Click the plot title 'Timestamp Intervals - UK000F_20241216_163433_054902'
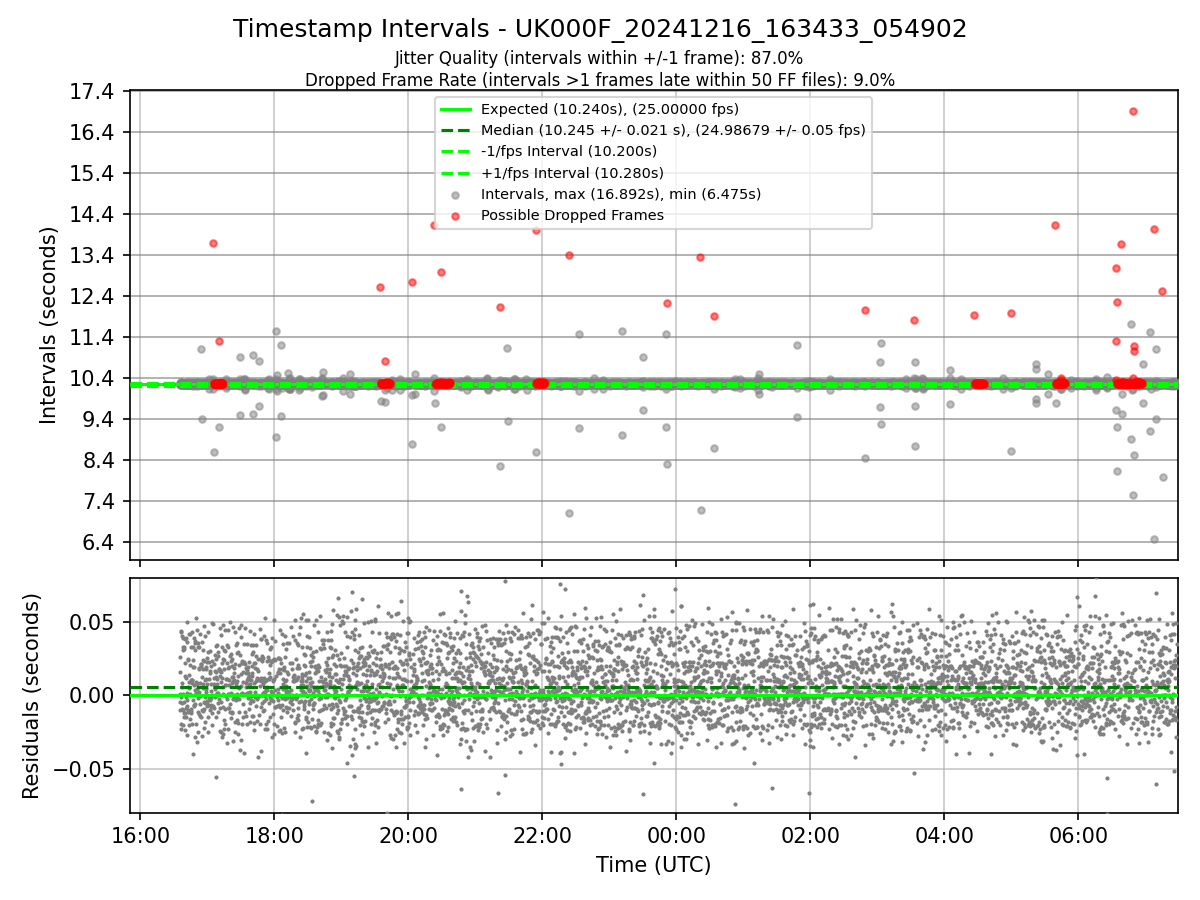The height and width of the screenshot is (900, 1200). point(600,29)
